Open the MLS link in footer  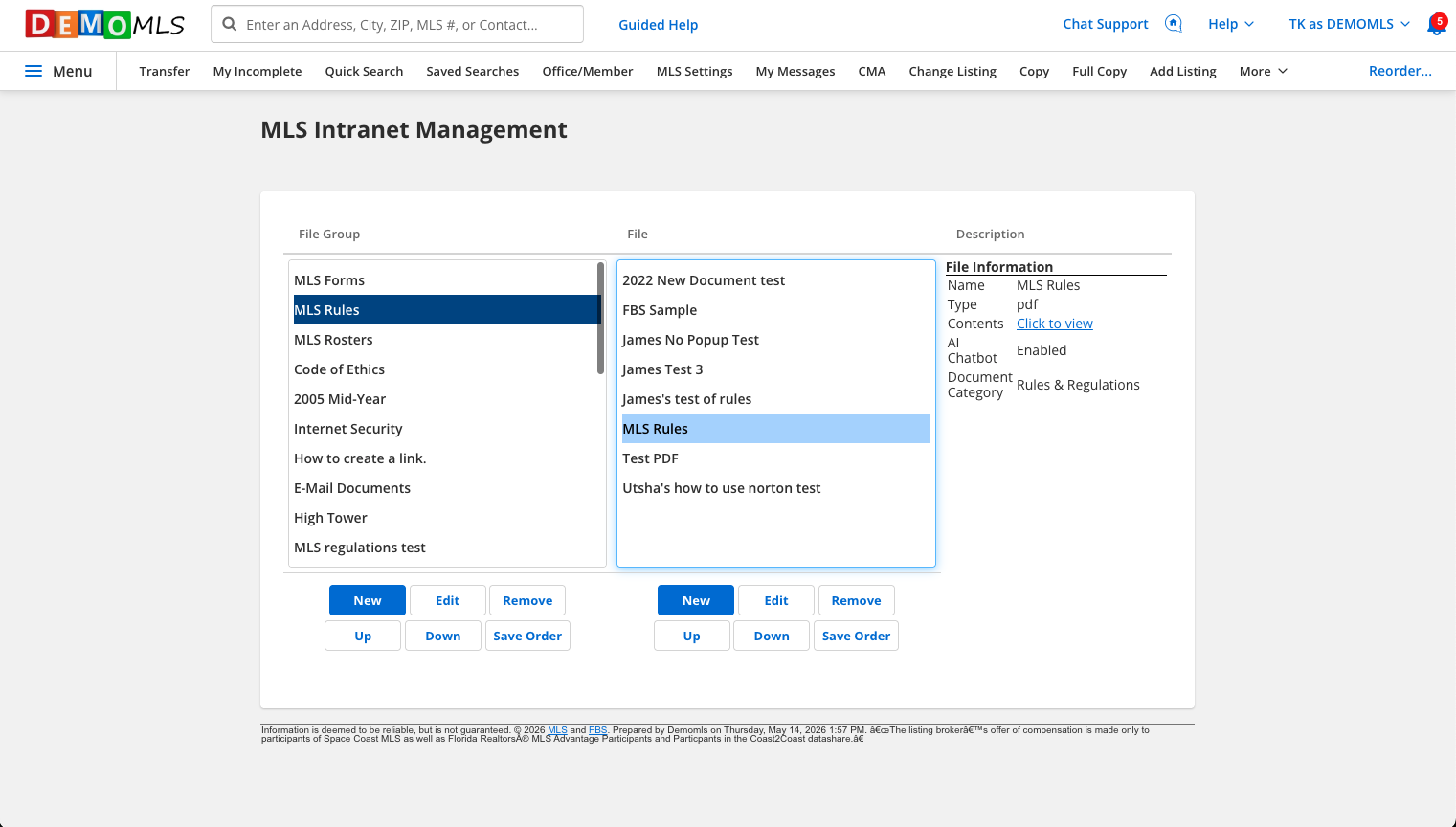557,730
